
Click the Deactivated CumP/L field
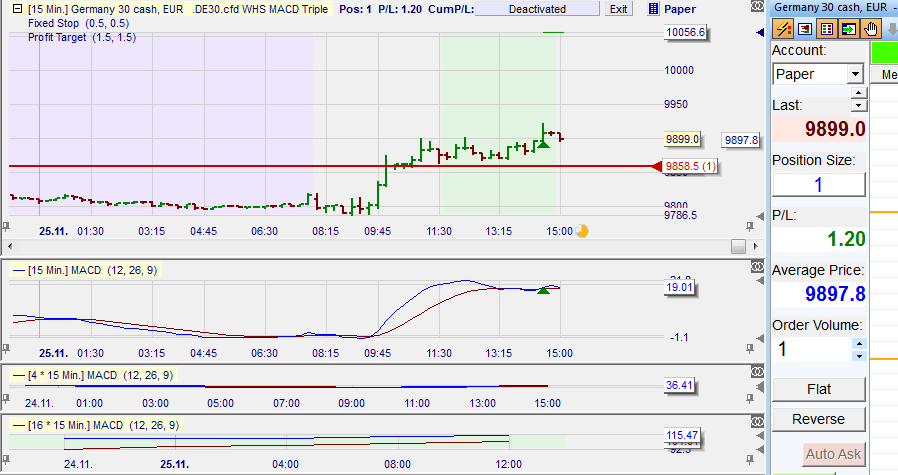point(537,9)
